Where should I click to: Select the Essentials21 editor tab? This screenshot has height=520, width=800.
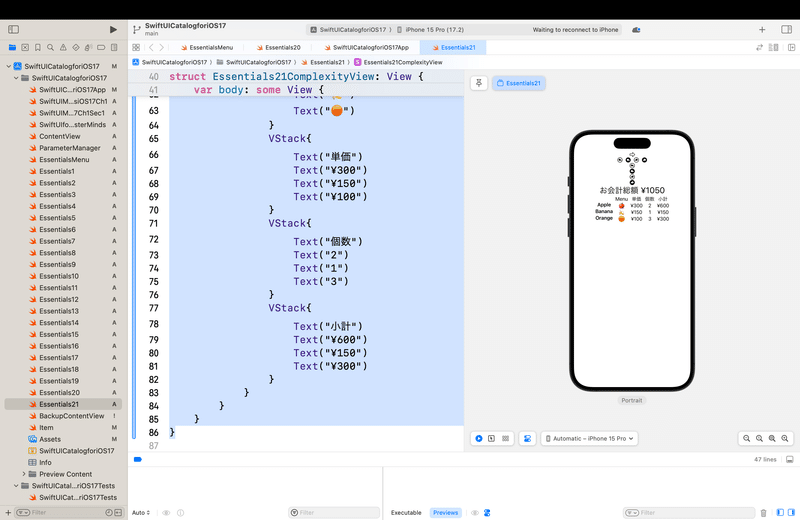454,47
